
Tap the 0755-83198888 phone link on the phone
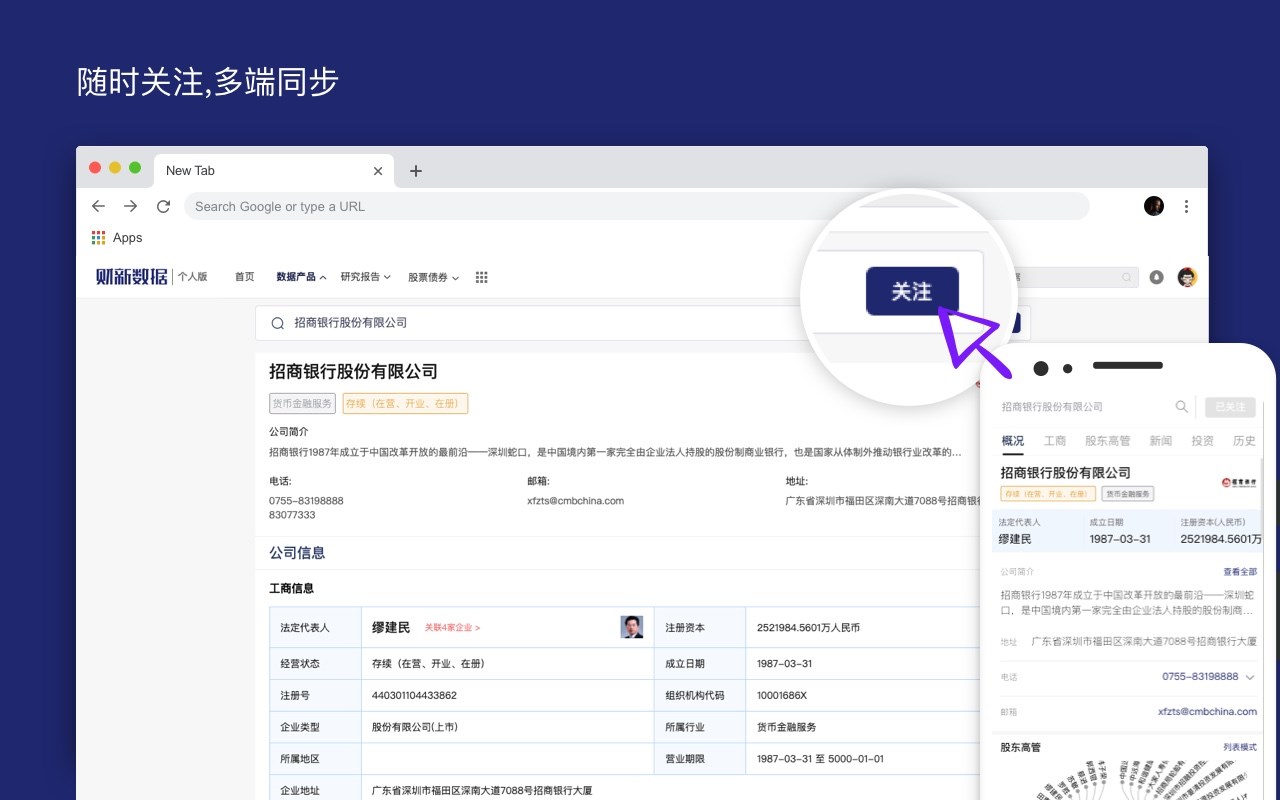(x=1200, y=677)
